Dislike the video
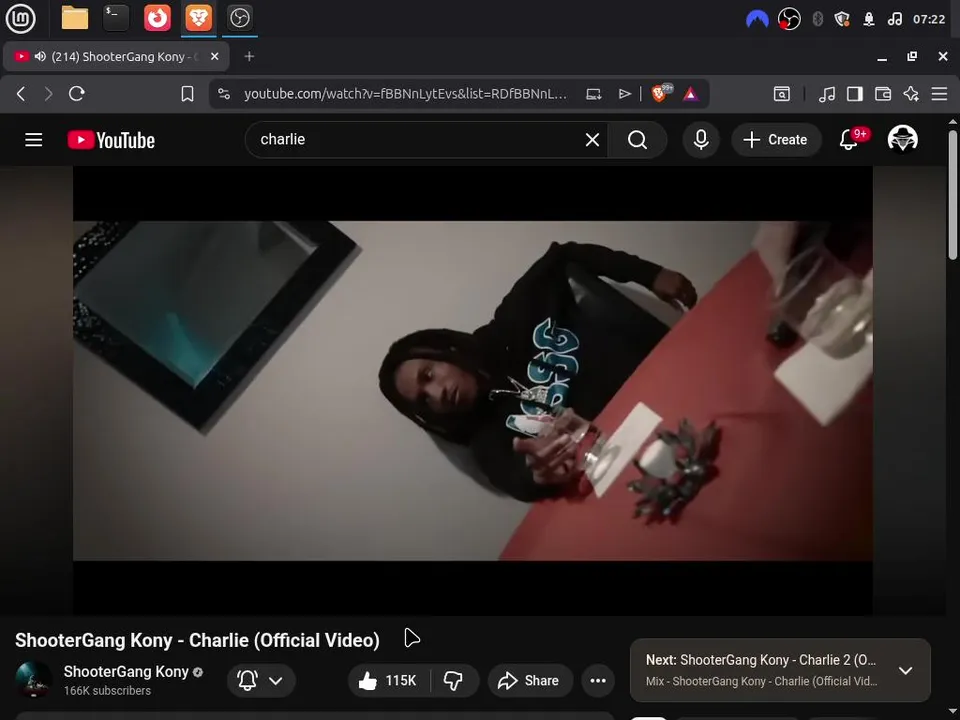 point(454,680)
